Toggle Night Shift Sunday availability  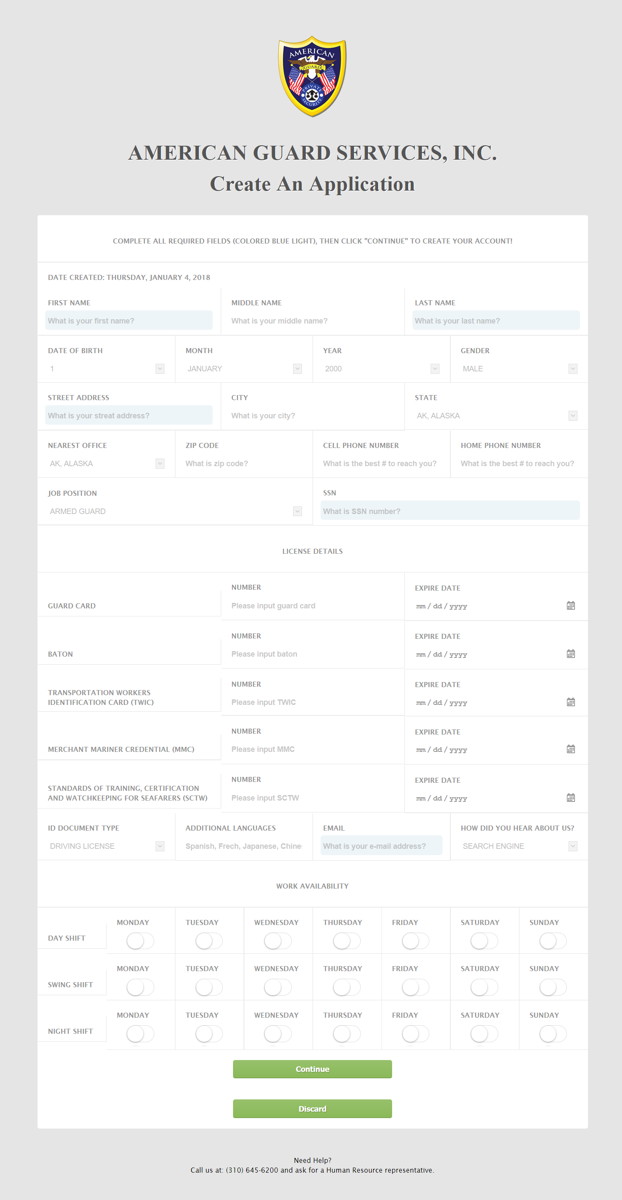[x=552, y=1034]
